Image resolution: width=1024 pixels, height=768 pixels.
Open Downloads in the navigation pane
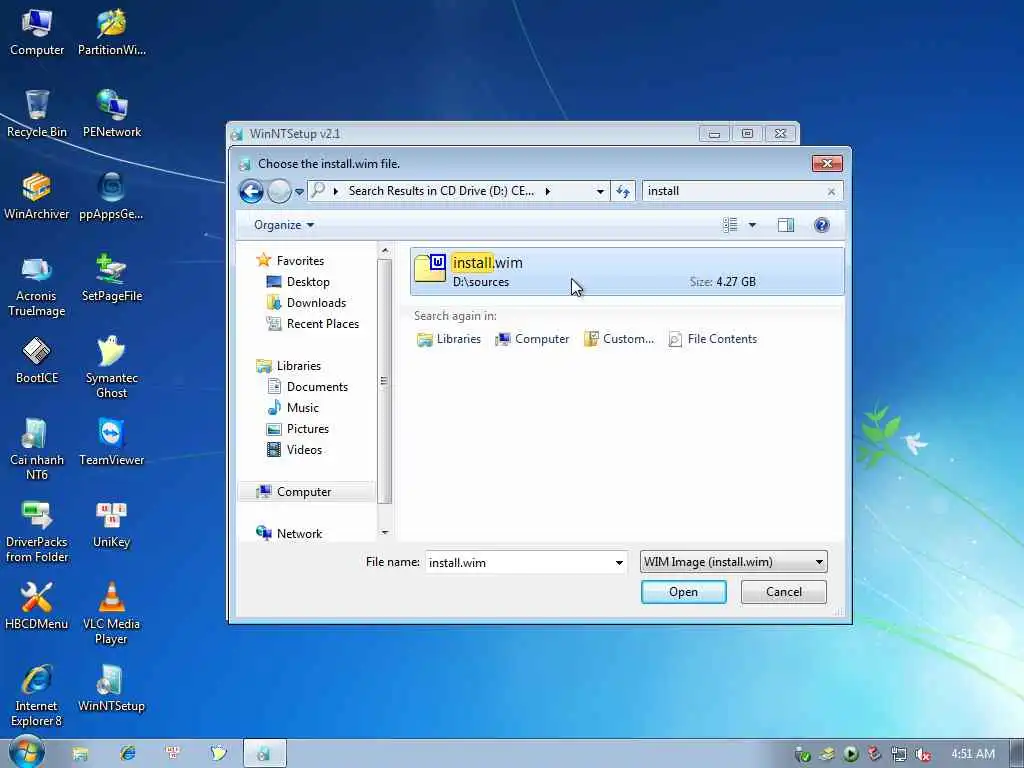316,302
